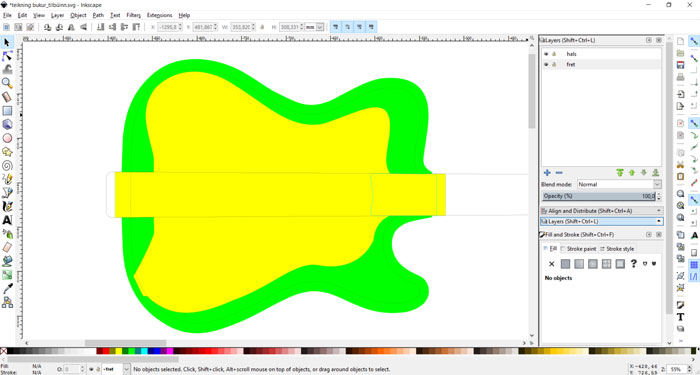This screenshot has height=375, width=700.
Task: Open the Filters menu
Action: tap(133, 15)
